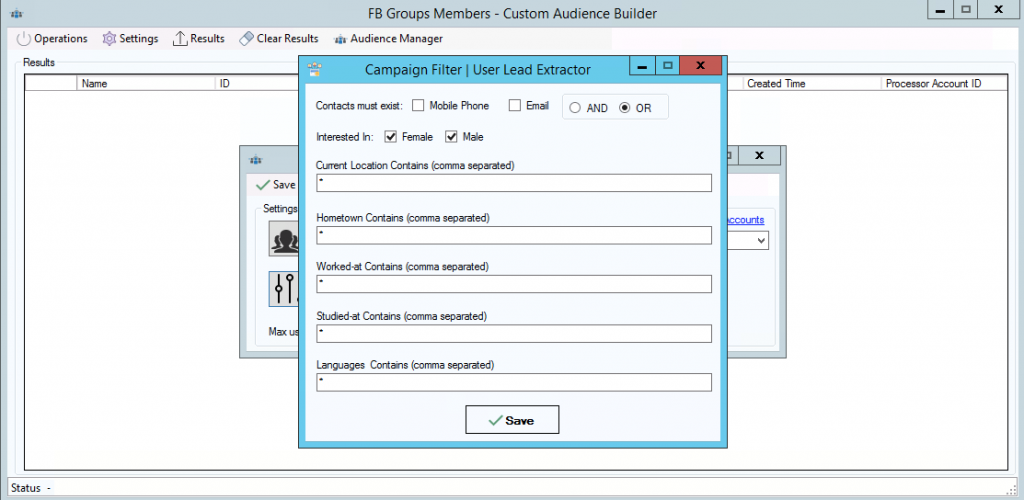This screenshot has height=500, width=1024.
Task: Click the middle settings window title icon
Action: click(x=255, y=160)
